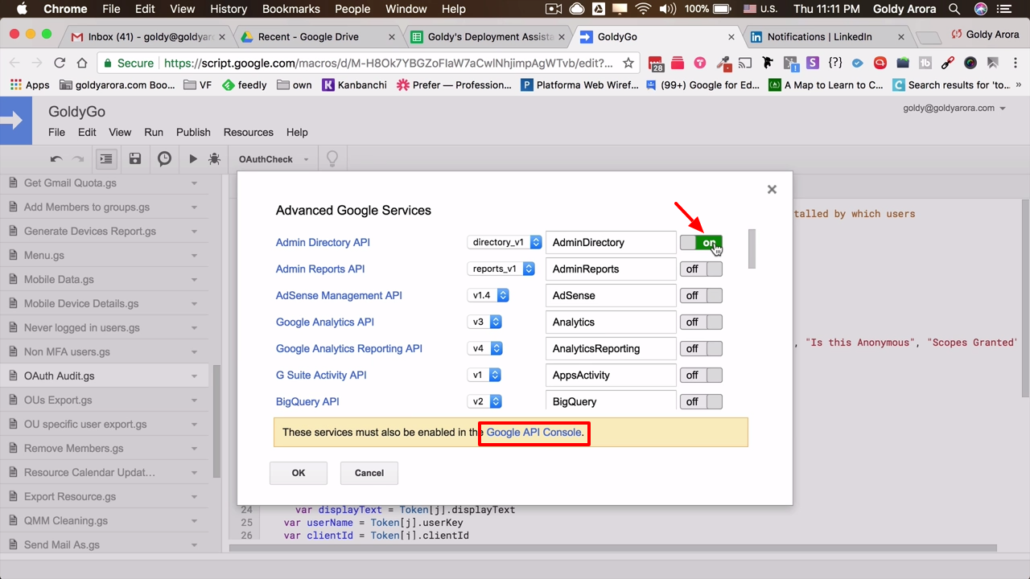Save the script with the floppy icon
This screenshot has height=579, width=1030.
(x=135, y=158)
